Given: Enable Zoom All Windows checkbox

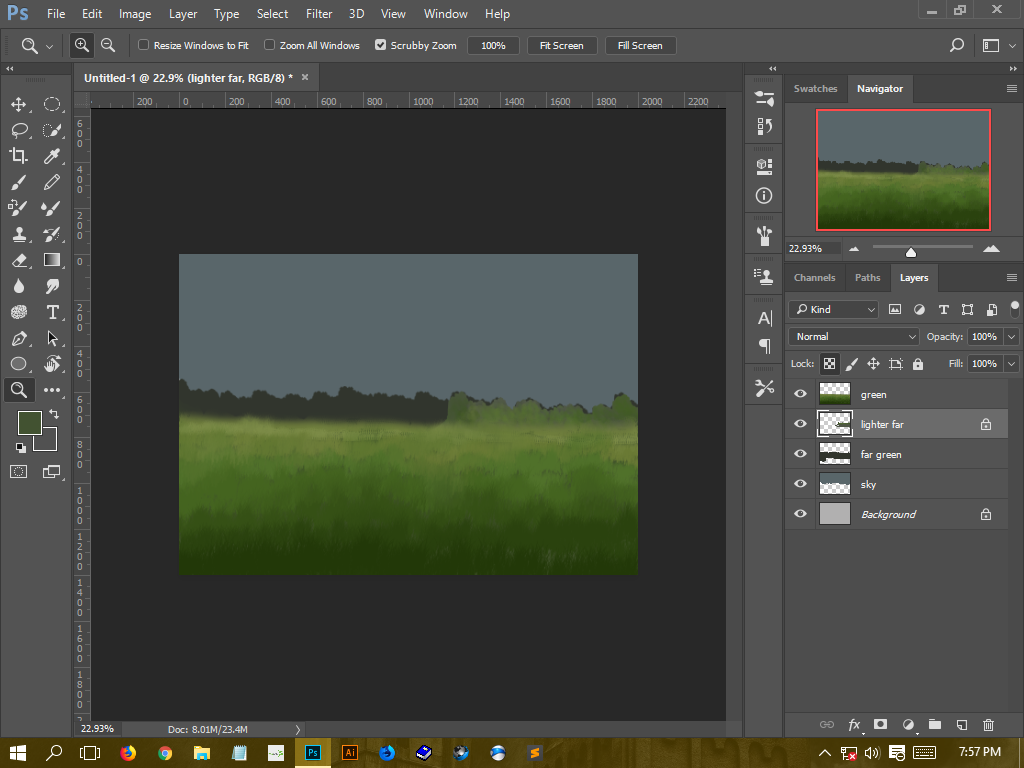Looking at the screenshot, I should pyautogui.click(x=269, y=45).
